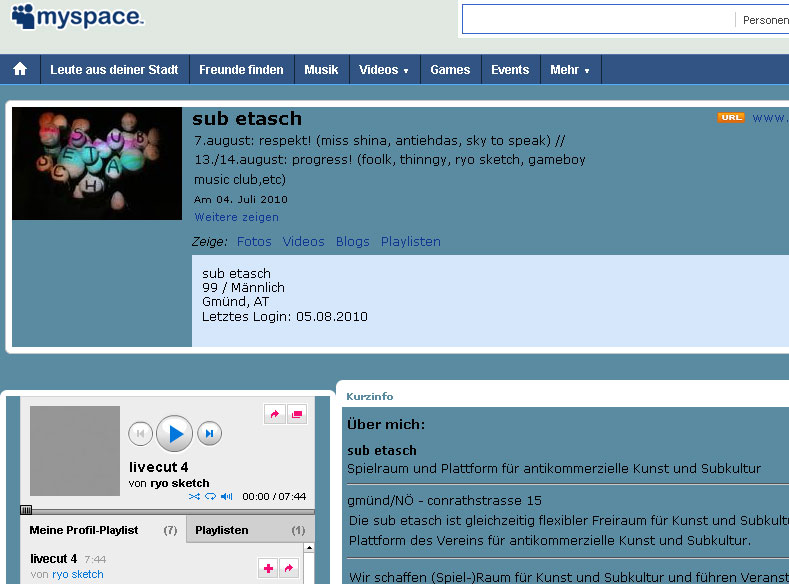789x584 pixels.
Task: Click the gray album art thumbnail
Action: point(75,451)
